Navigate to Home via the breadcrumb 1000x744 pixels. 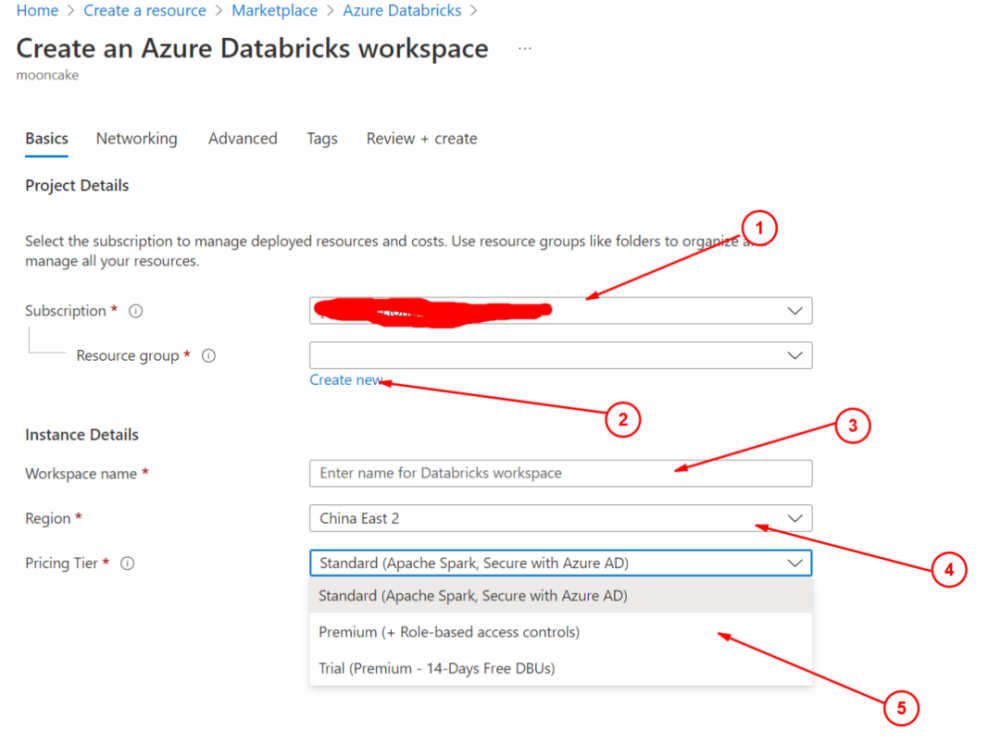click(37, 10)
